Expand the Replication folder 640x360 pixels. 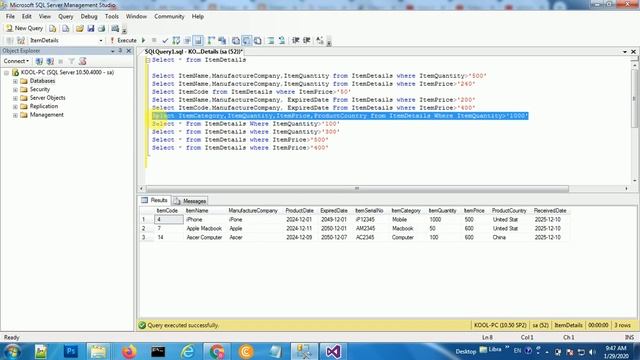(x=15, y=107)
